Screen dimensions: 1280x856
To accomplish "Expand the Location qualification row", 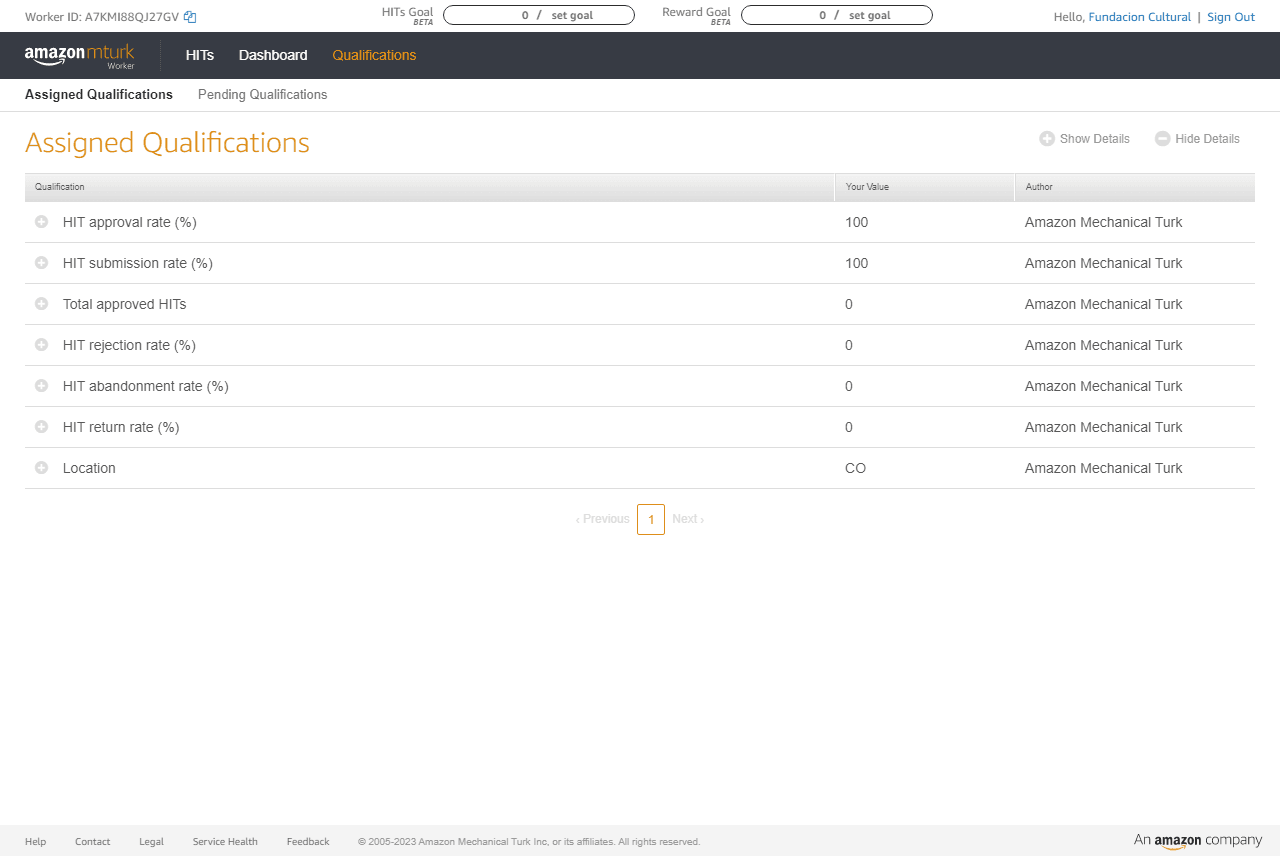I will pos(41,468).
